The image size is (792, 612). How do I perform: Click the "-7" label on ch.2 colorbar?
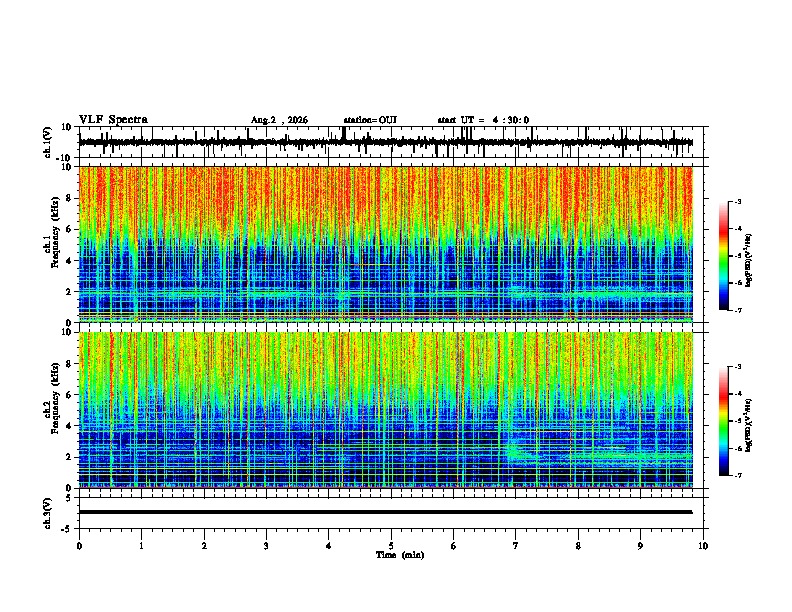(x=737, y=475)
